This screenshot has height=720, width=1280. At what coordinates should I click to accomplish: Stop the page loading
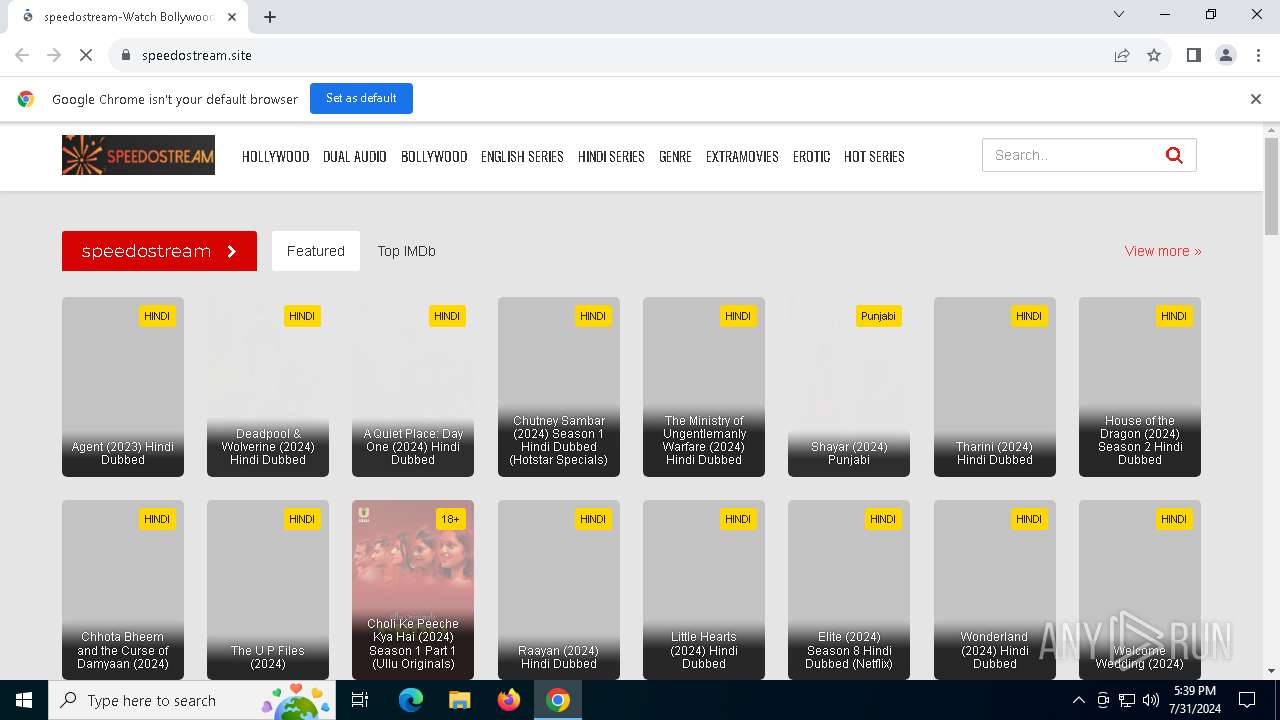[x=86, y=55]
